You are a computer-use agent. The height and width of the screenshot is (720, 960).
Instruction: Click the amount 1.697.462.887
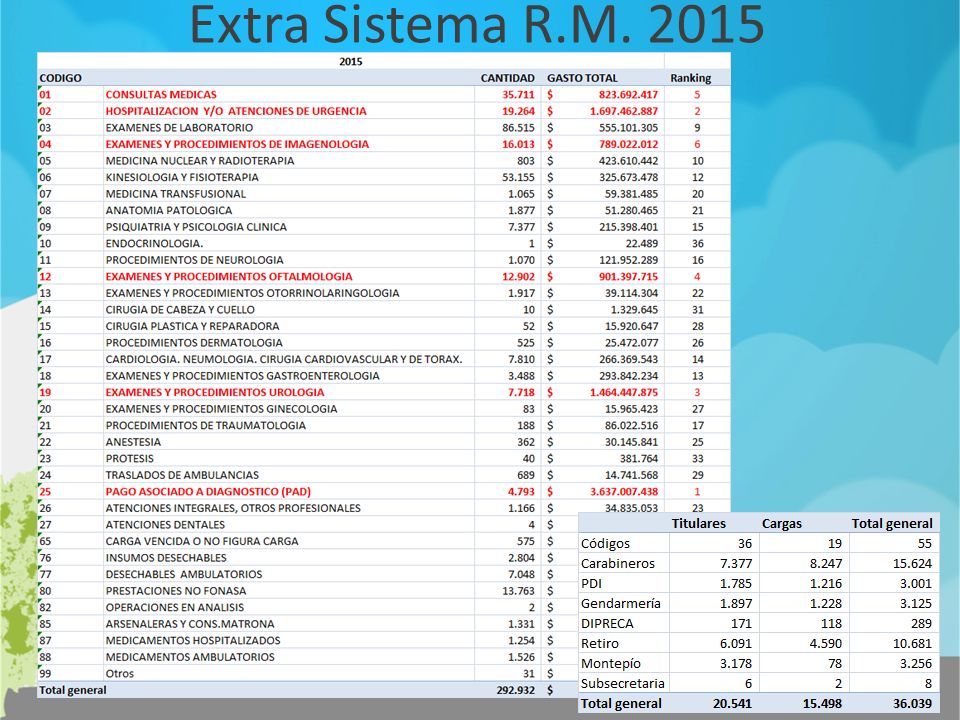tap(624, 111)
